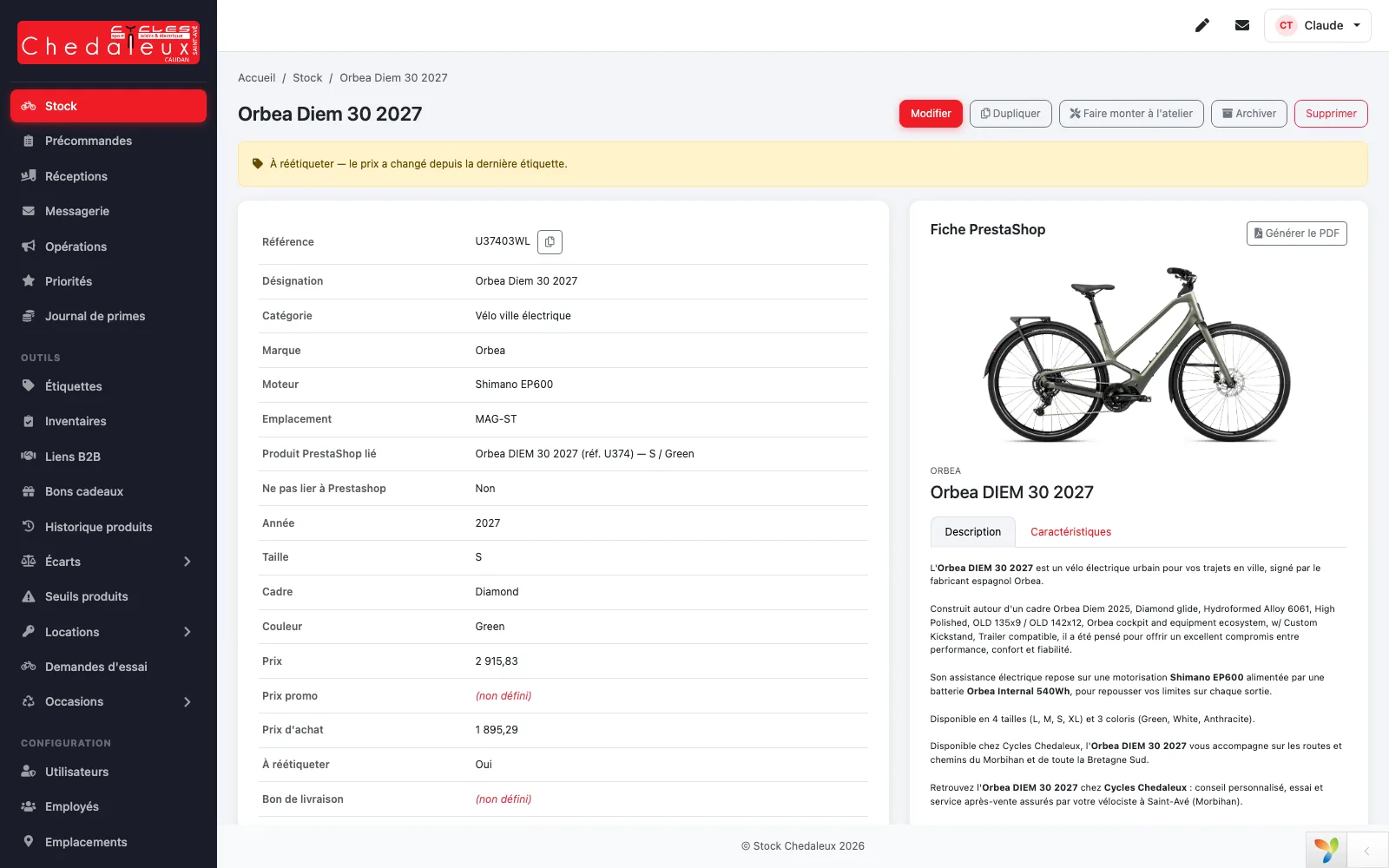The width and height of the screenshot is (1389, 868).
Task: Click the Opérations megaphone icon
Action: [x=29, y=247]
